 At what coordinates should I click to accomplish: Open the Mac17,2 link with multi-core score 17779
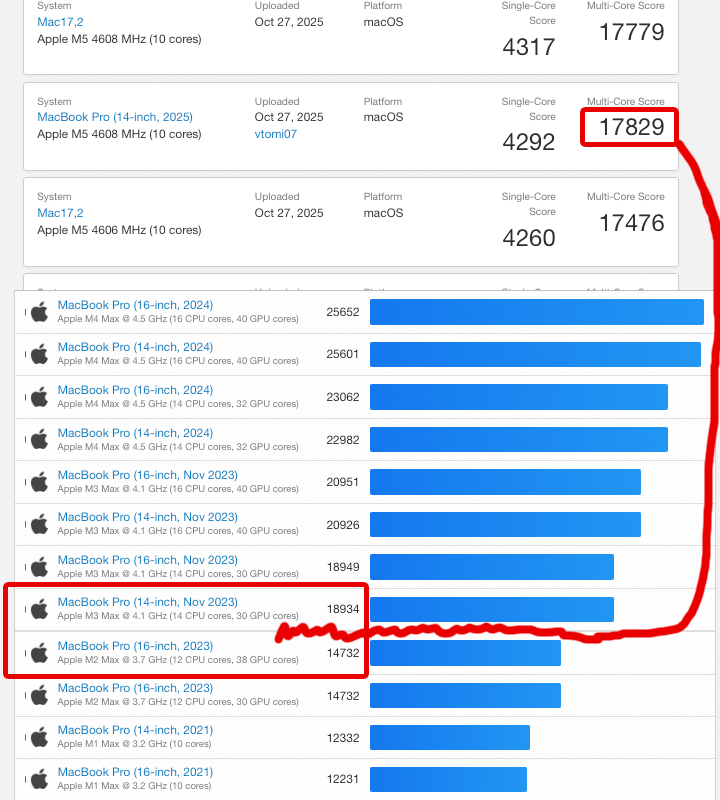(x=60, y=21)
